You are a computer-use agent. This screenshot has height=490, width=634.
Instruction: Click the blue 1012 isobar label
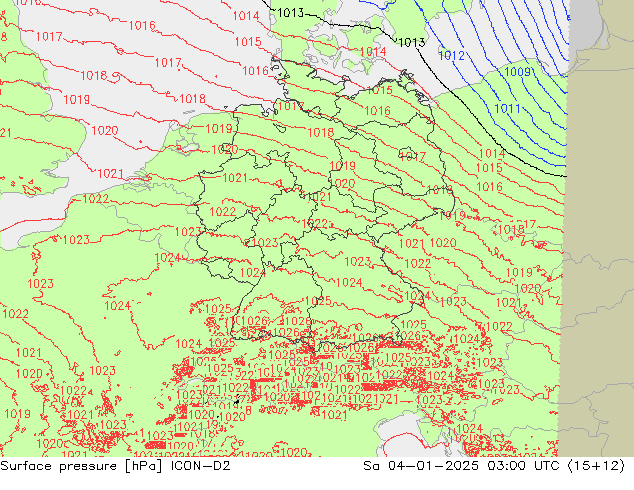[x=452, y=55]
